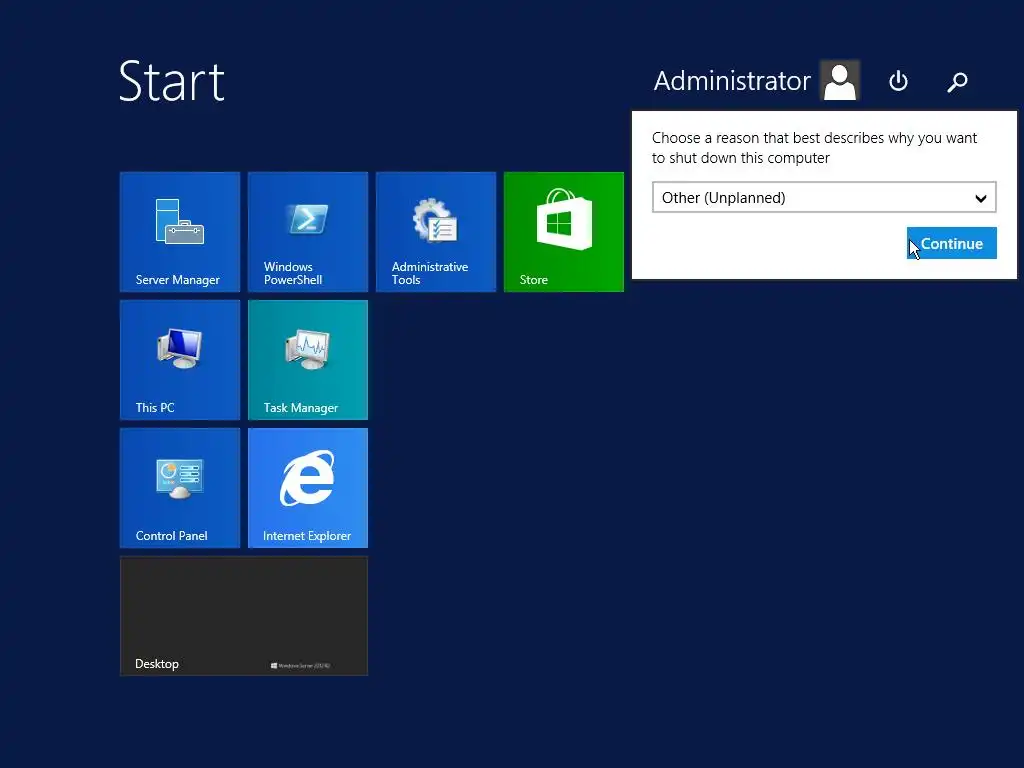Open the This PC tile
The width and height of the screenshot is (1024, 768).
pyautogui.click(x=180, y=360)
